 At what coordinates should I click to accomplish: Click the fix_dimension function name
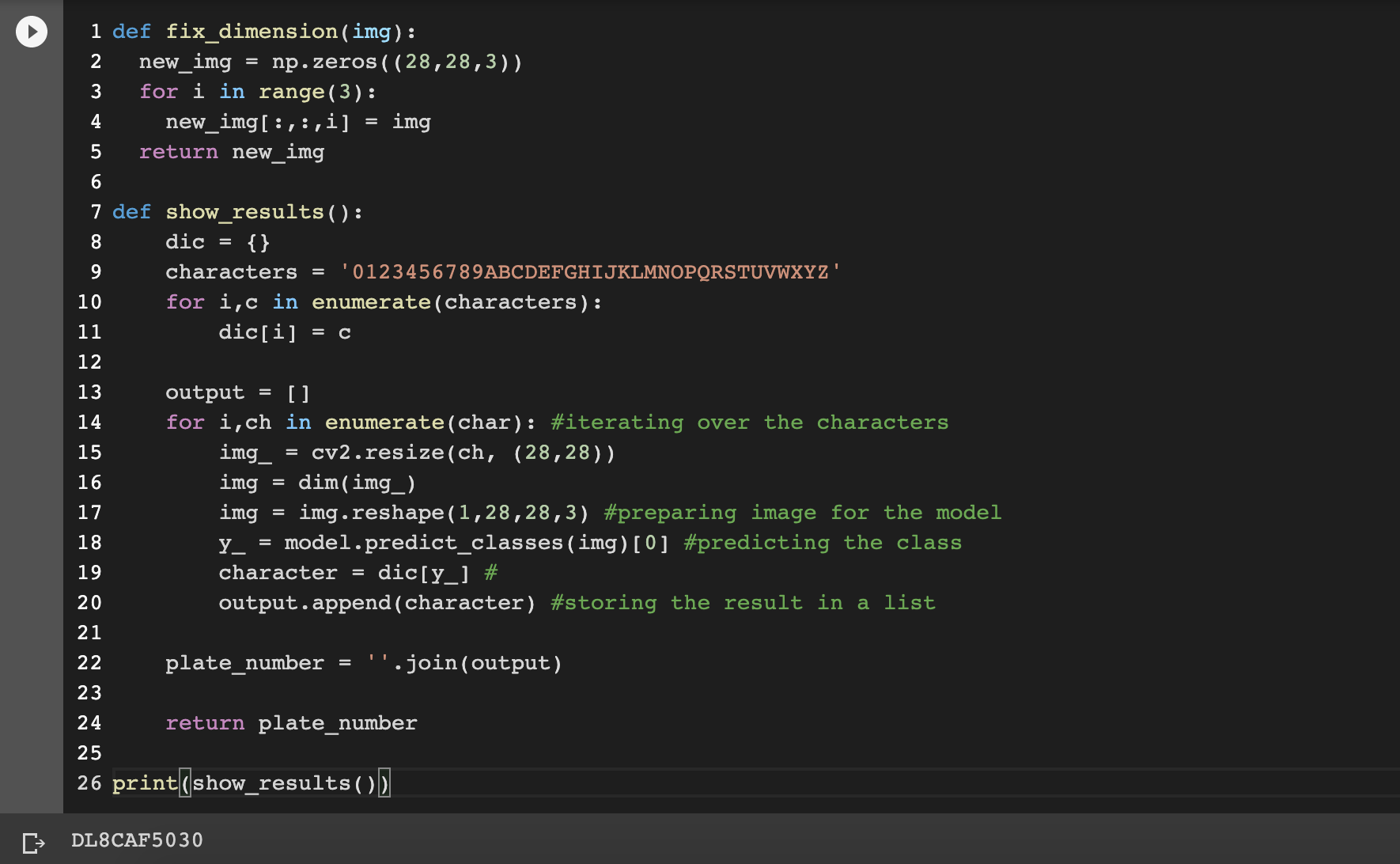pyautogui.click(x=252, y=32)
